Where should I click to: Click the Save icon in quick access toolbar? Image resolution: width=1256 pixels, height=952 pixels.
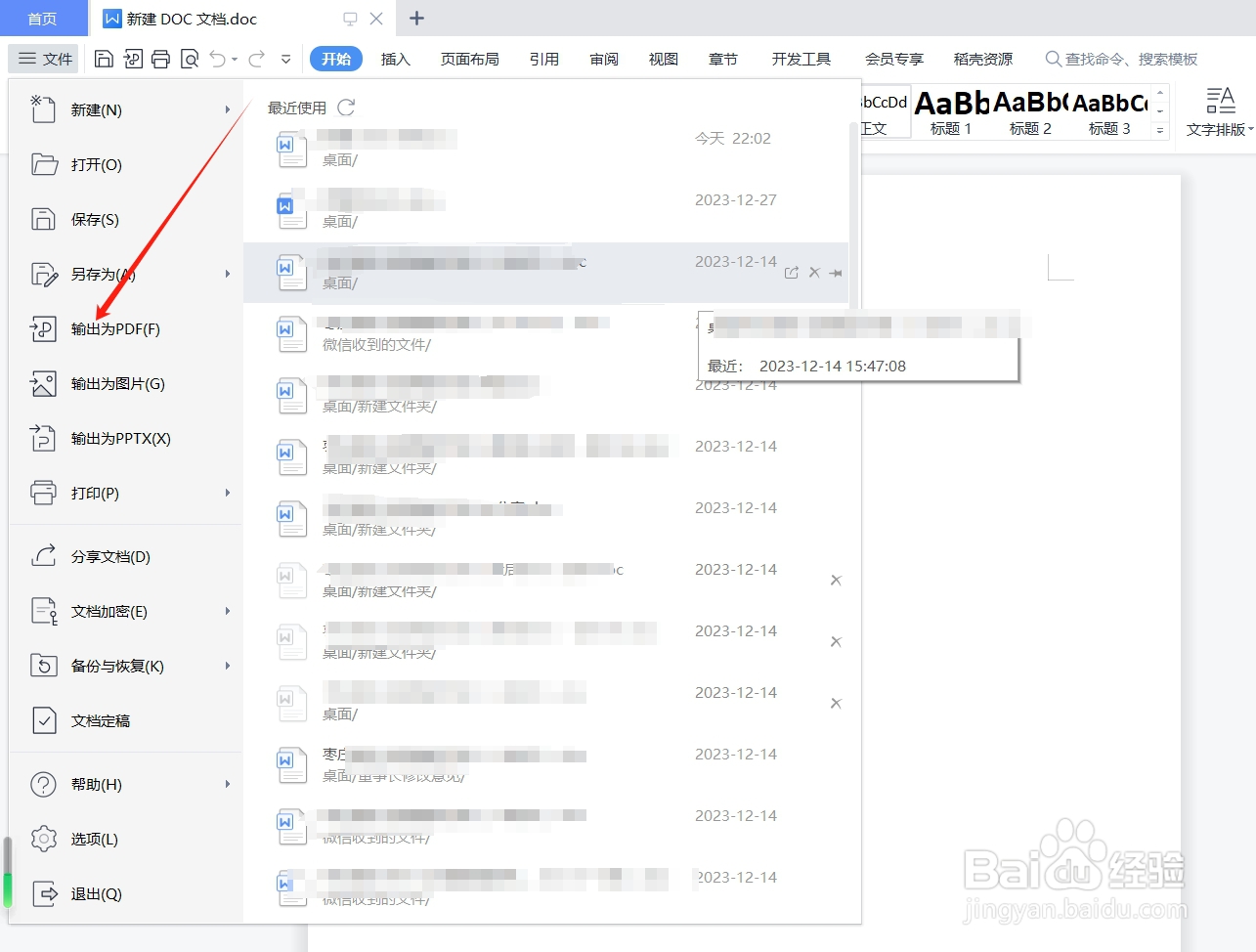click(104, 59)
